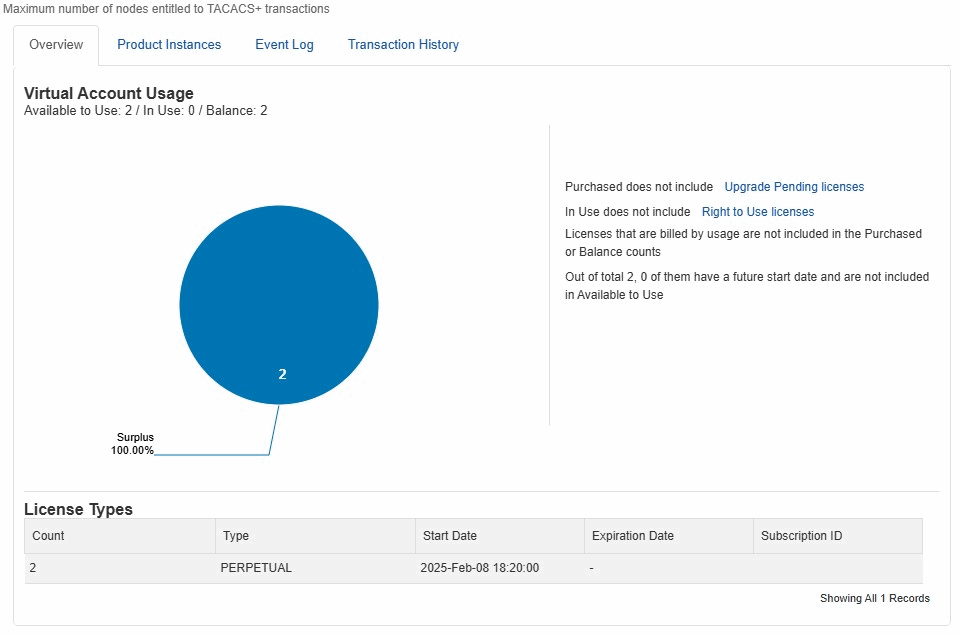View the Right to Use licenses link
This screenshot has width=960, height=634.
[x=757, y=211]
